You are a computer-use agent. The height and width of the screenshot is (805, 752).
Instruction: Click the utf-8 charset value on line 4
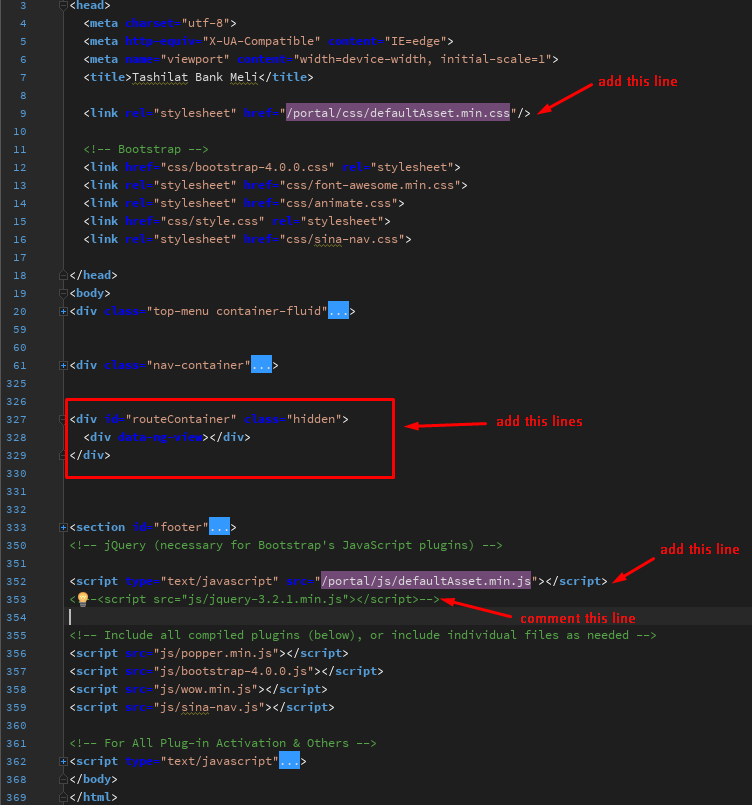point(205,24)
